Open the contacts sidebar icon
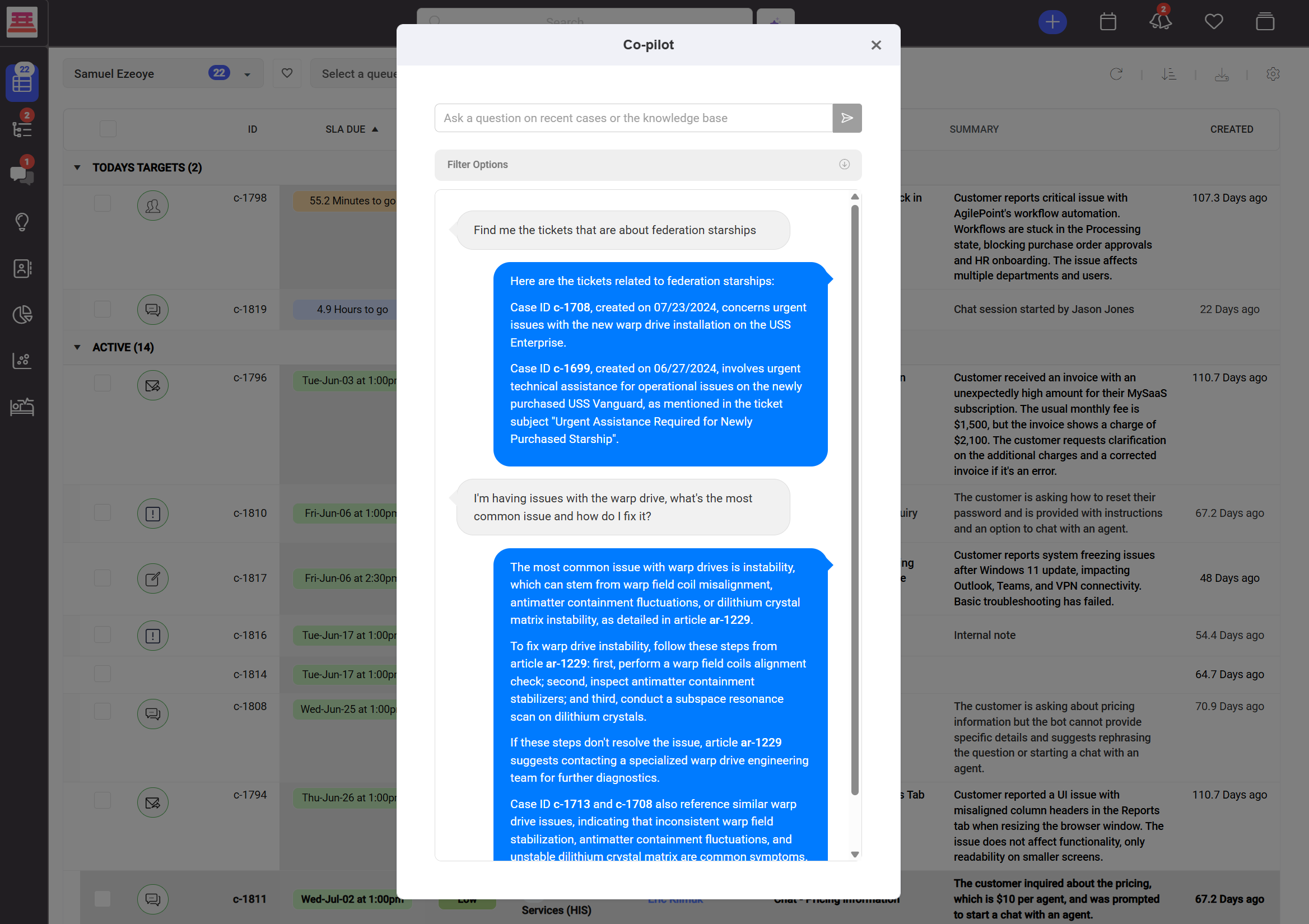This screenshot has height=924, width=1309. pos(22,268)
